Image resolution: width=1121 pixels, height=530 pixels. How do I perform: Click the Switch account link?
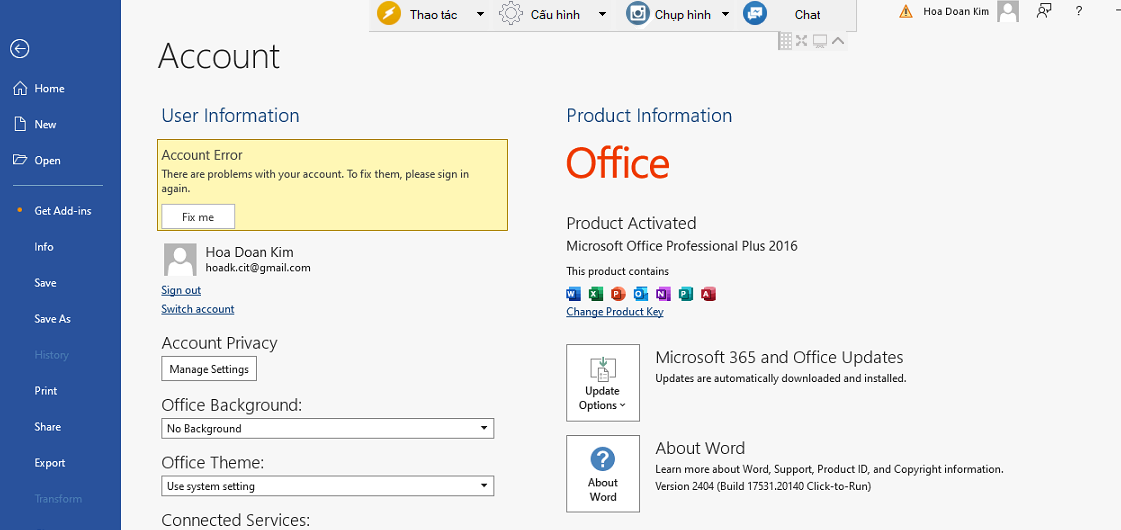198,309
